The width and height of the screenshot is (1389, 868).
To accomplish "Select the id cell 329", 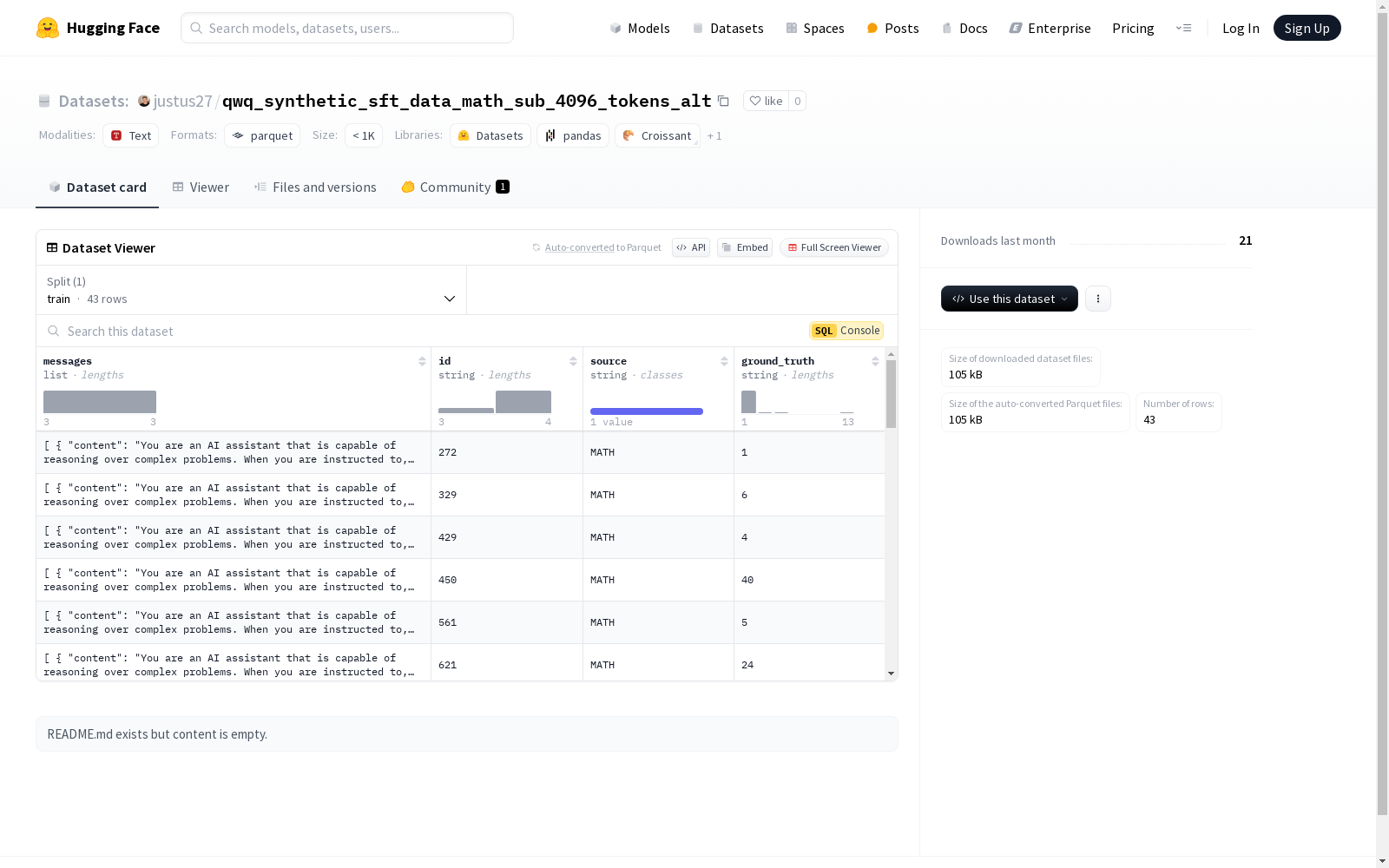I will point(507,495).
